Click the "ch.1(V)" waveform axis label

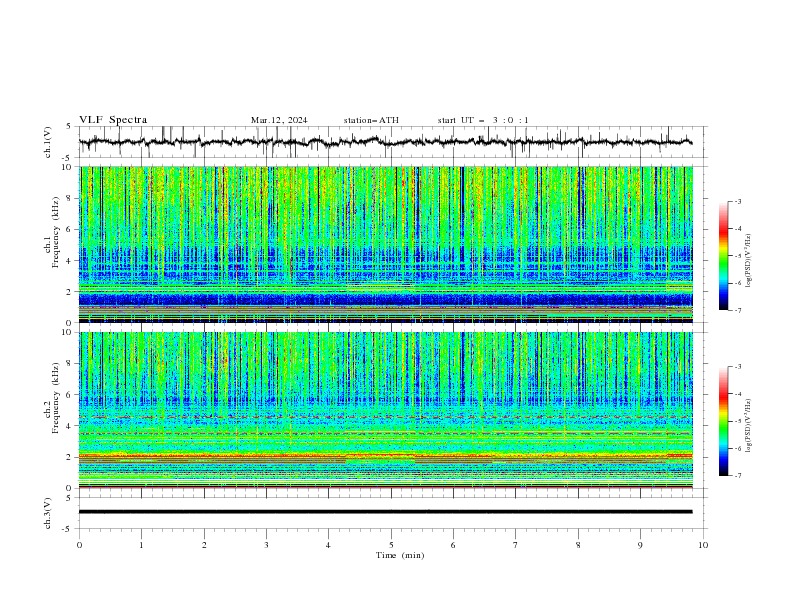[x=48, y=142]
